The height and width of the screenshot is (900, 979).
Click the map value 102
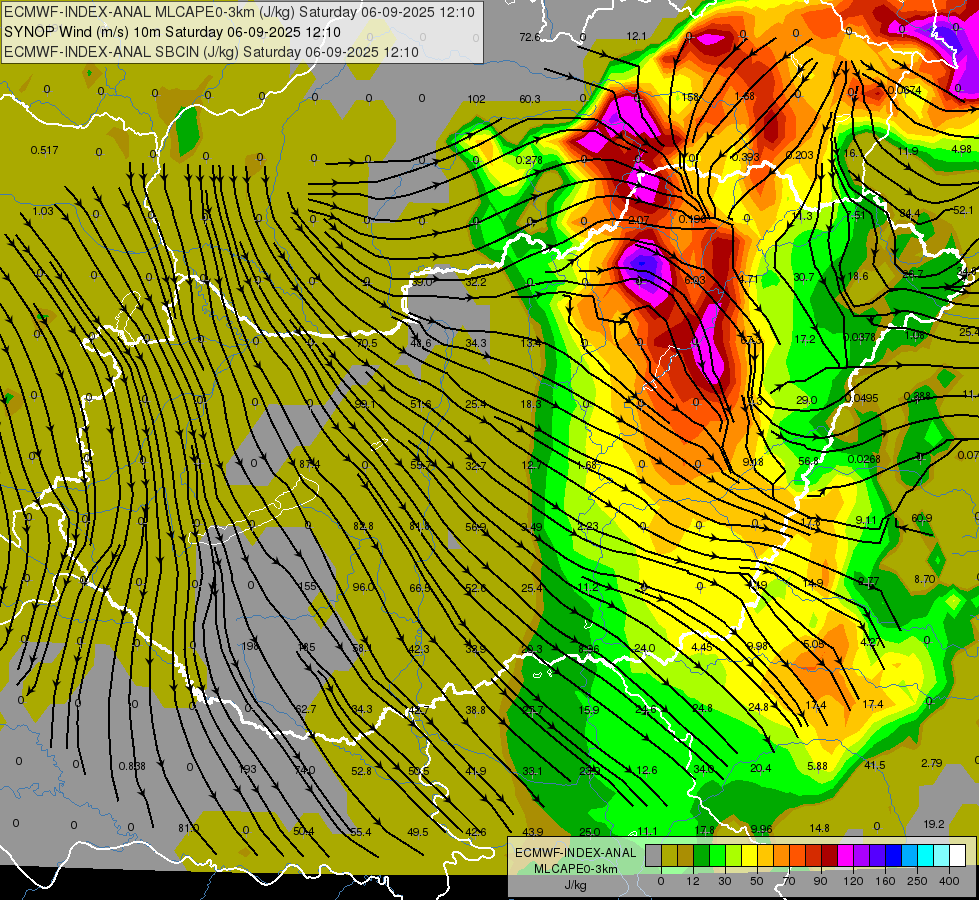(x=476, y=99)
